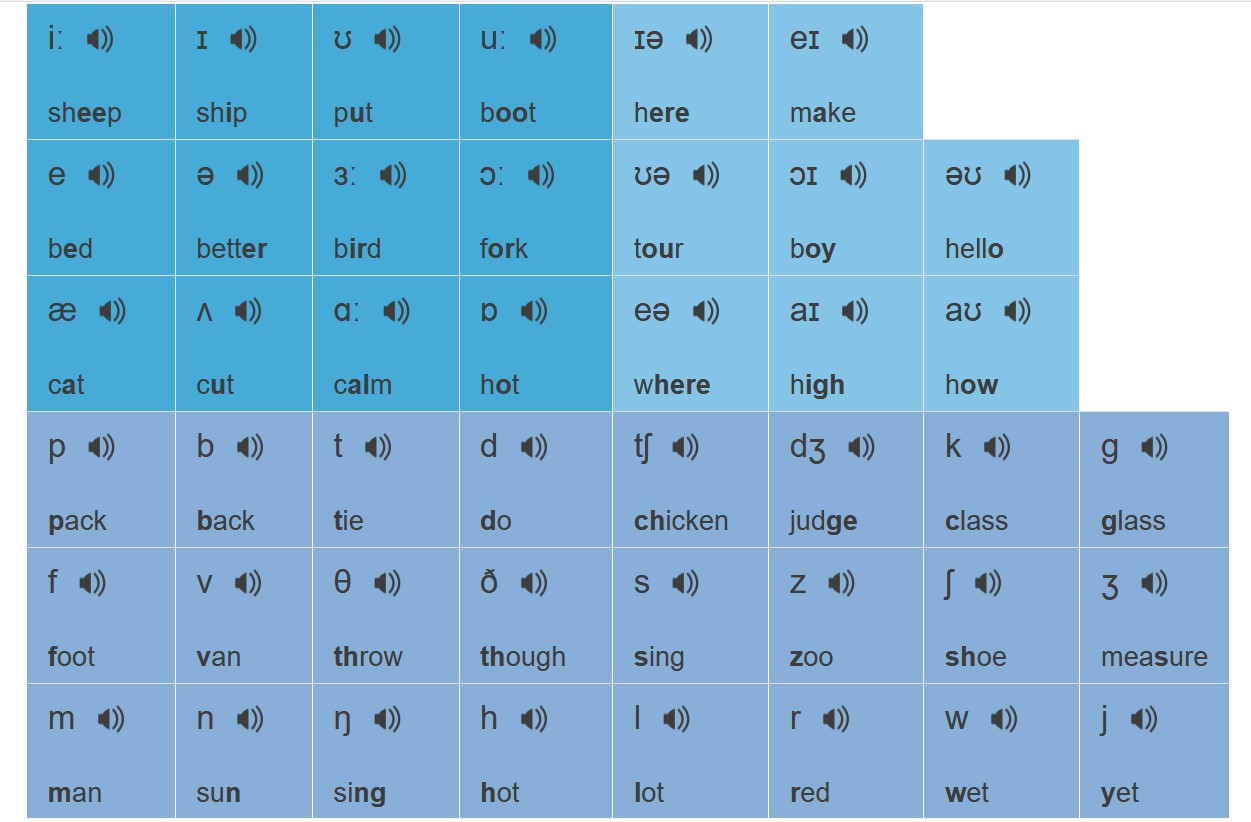This screenshot has height=822, width=1251.
Task: Play the 'measure' consonant sound
Action: pyautogui.click(x=1154, y=583)
